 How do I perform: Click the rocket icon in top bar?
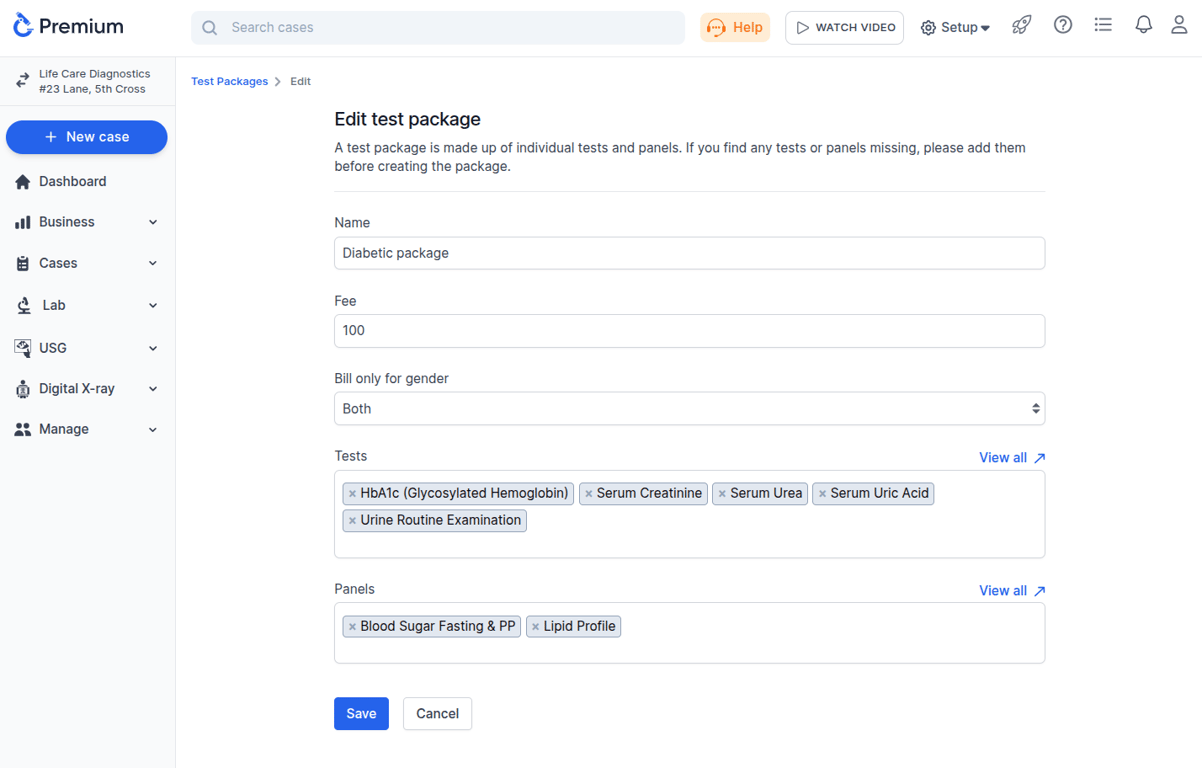(1021, 26)
